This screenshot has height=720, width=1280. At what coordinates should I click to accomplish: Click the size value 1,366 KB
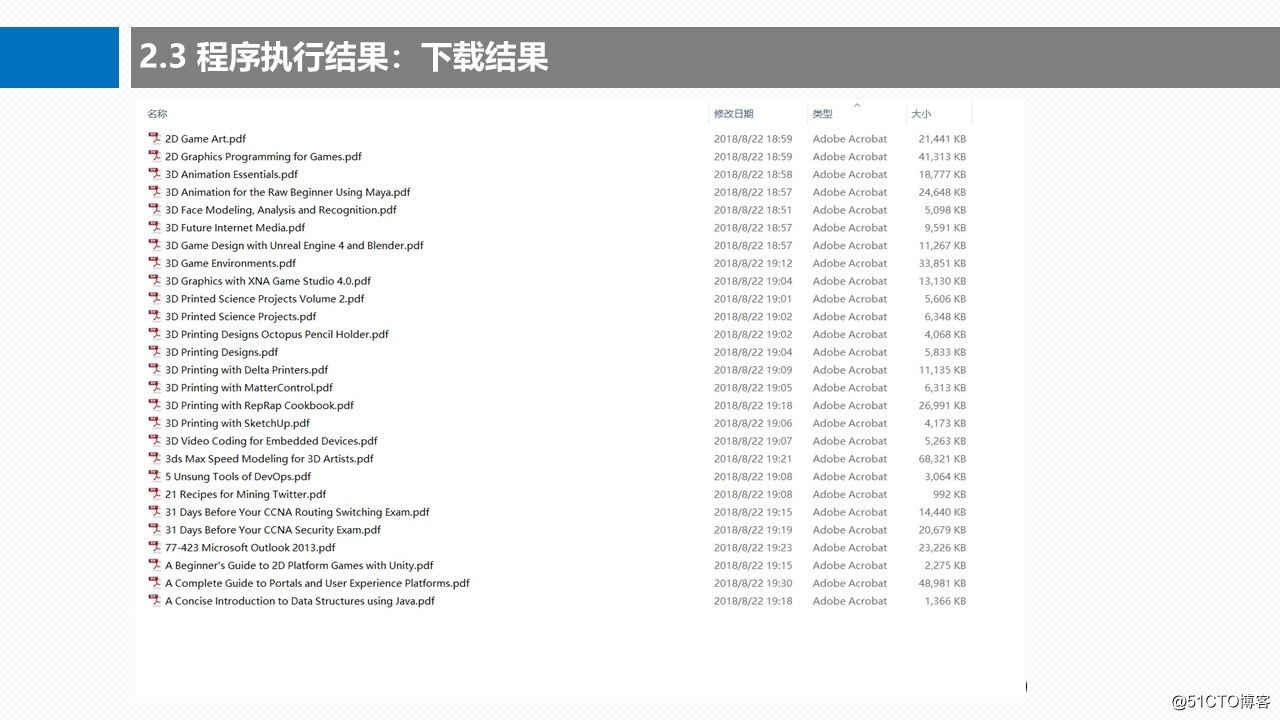coord(945,601)
